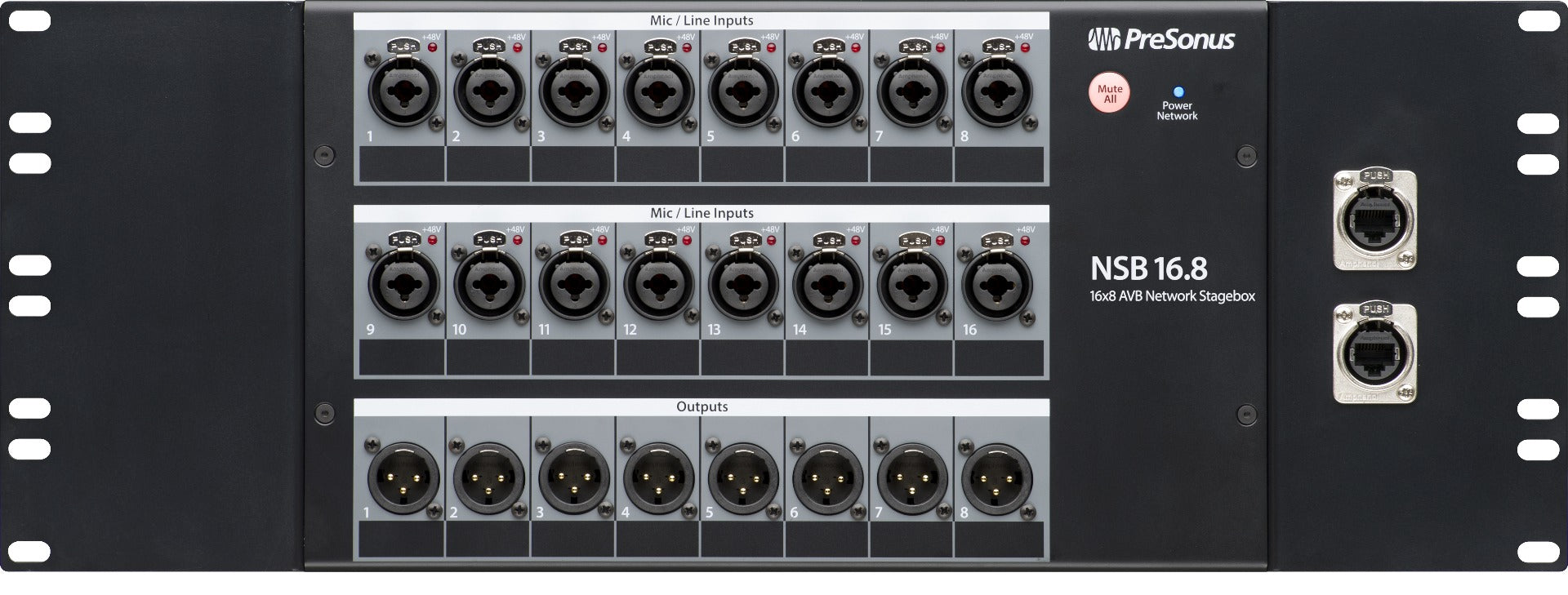The height and width of the screenshot is (595, 1568).
Task: Click the NSB 16.8 model name
Action: point(1148,269)
